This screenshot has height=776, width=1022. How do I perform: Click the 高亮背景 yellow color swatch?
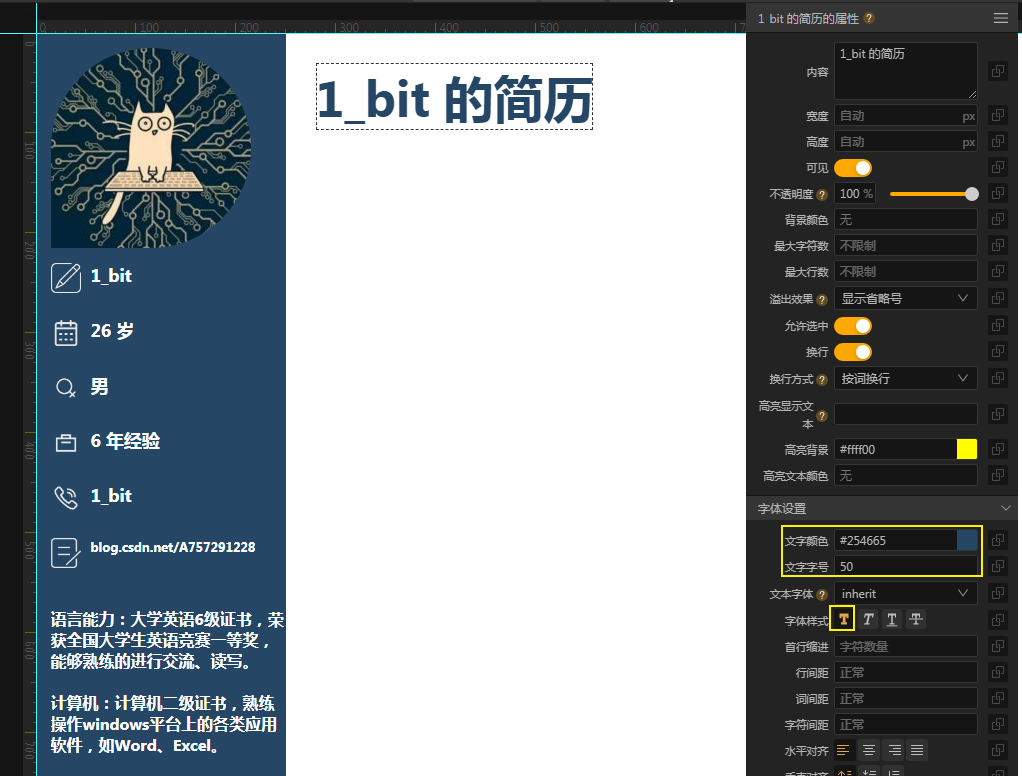(967, 449)
